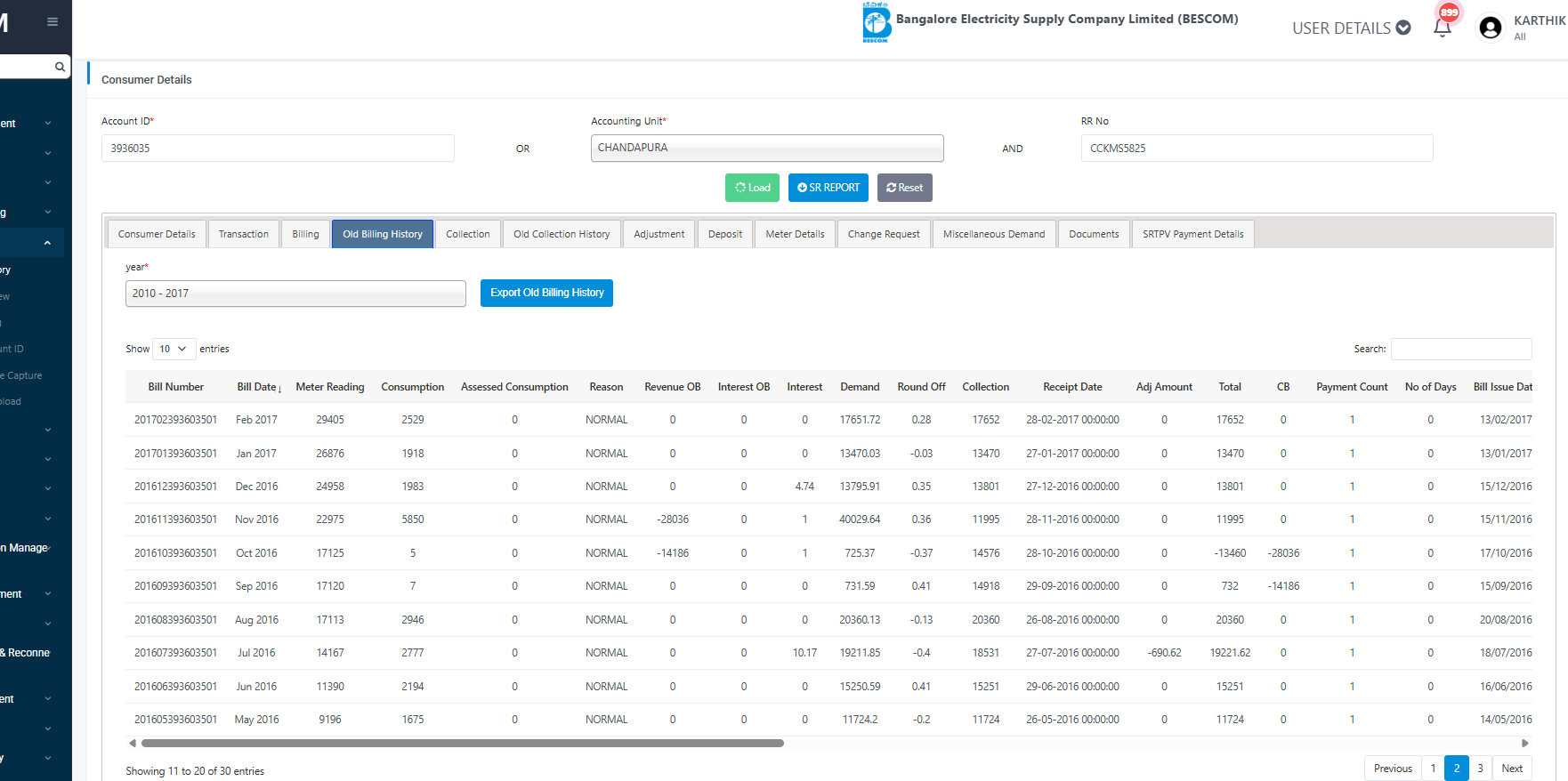The image size is (1568, 781).
Task: Sort by Bill Date column
Action: 258,387
